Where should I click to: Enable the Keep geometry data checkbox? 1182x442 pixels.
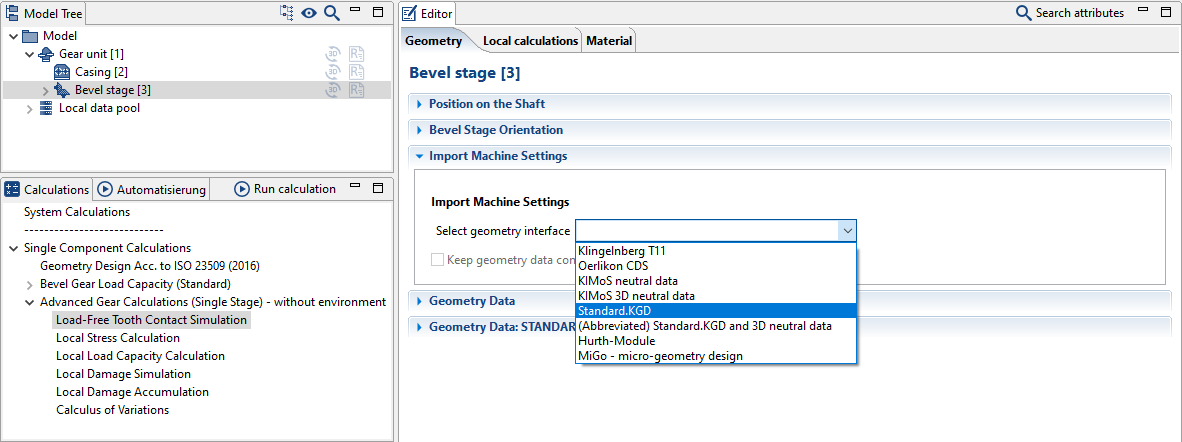pyautogui.click(x=437, y=259)
